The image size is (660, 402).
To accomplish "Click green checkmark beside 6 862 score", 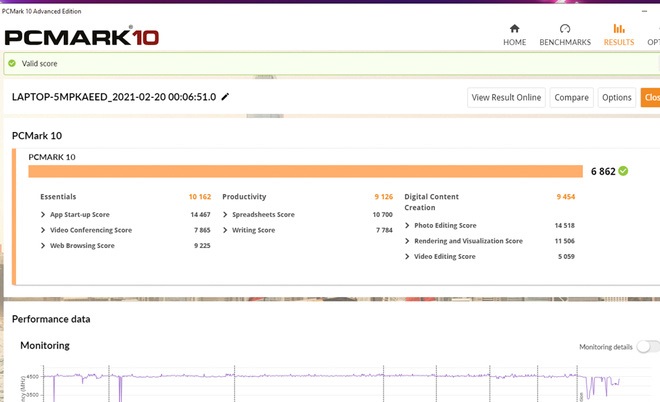I will tap(623, 171).
